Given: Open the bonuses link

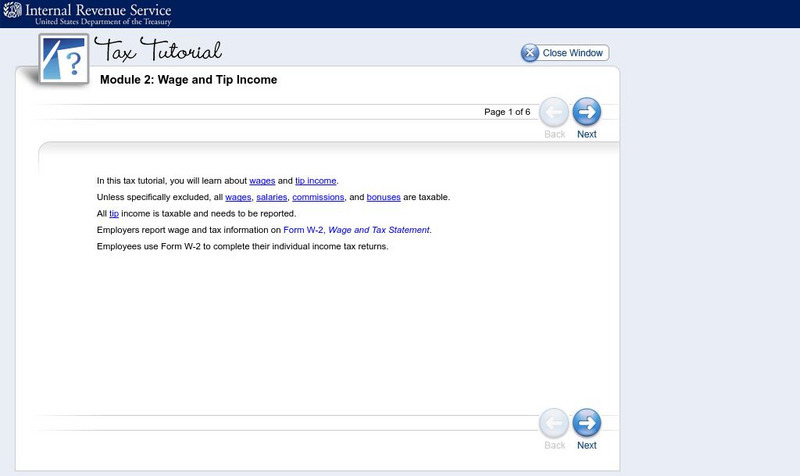Looking at the screenshot, I should point(384,197).
